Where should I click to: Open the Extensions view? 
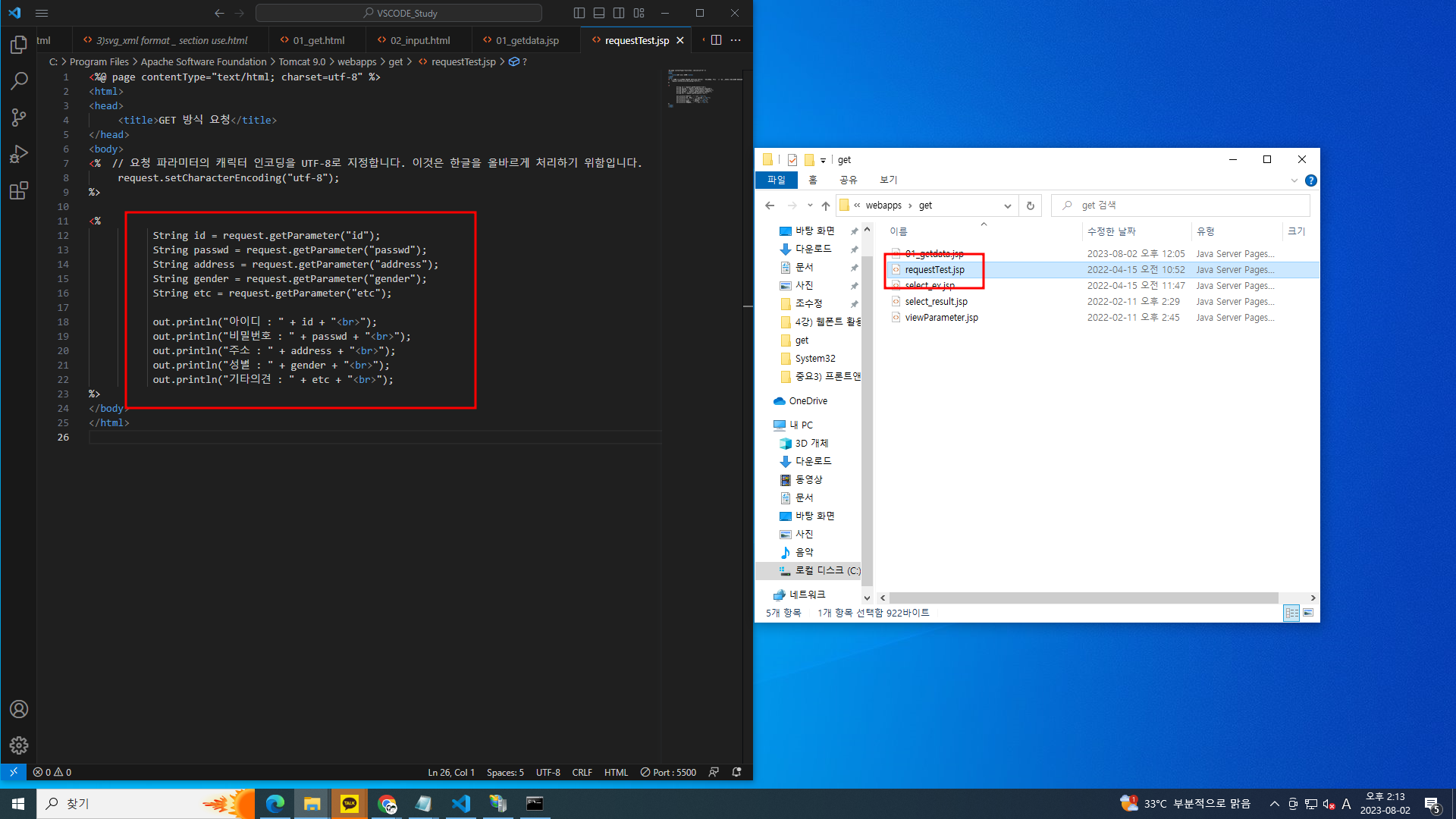(19, 190)
